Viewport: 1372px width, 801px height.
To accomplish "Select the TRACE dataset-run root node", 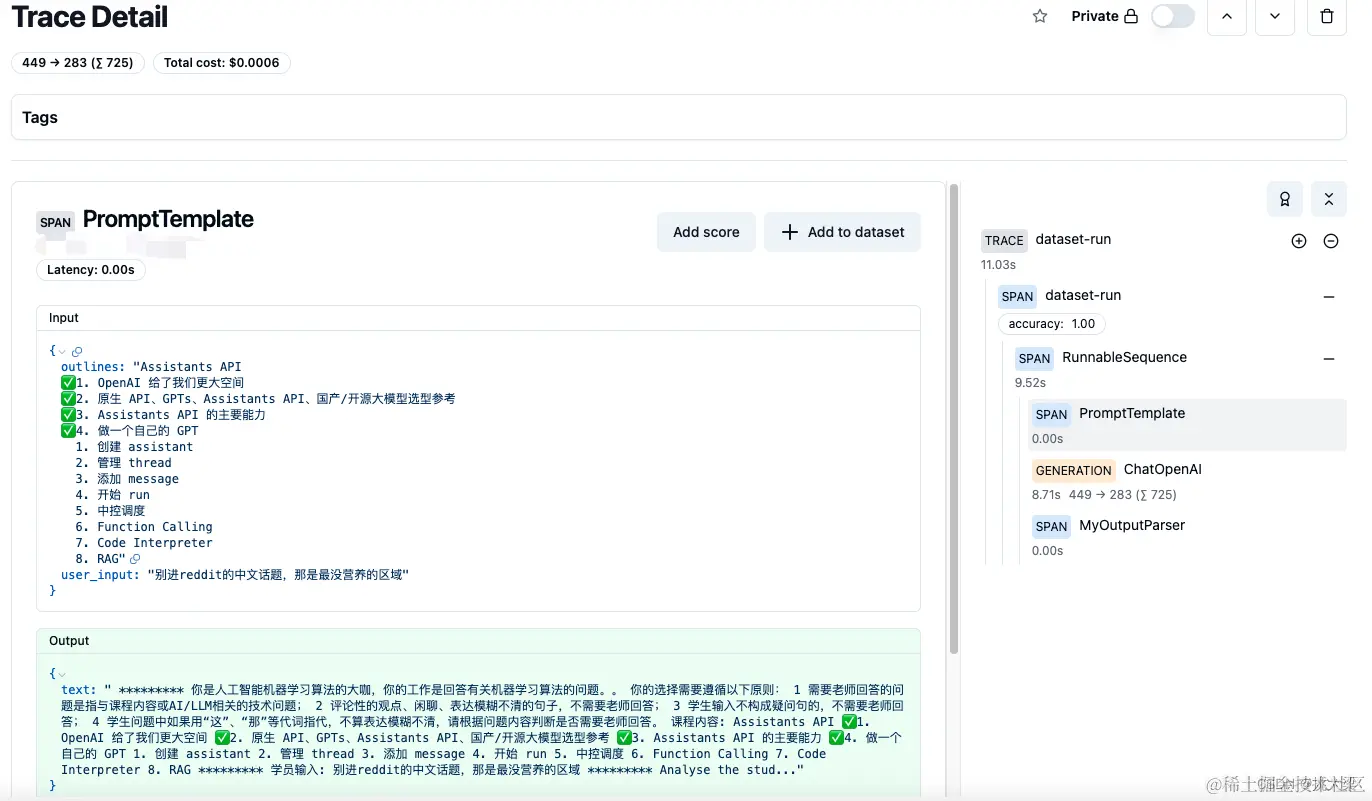I will [1162, 250].
